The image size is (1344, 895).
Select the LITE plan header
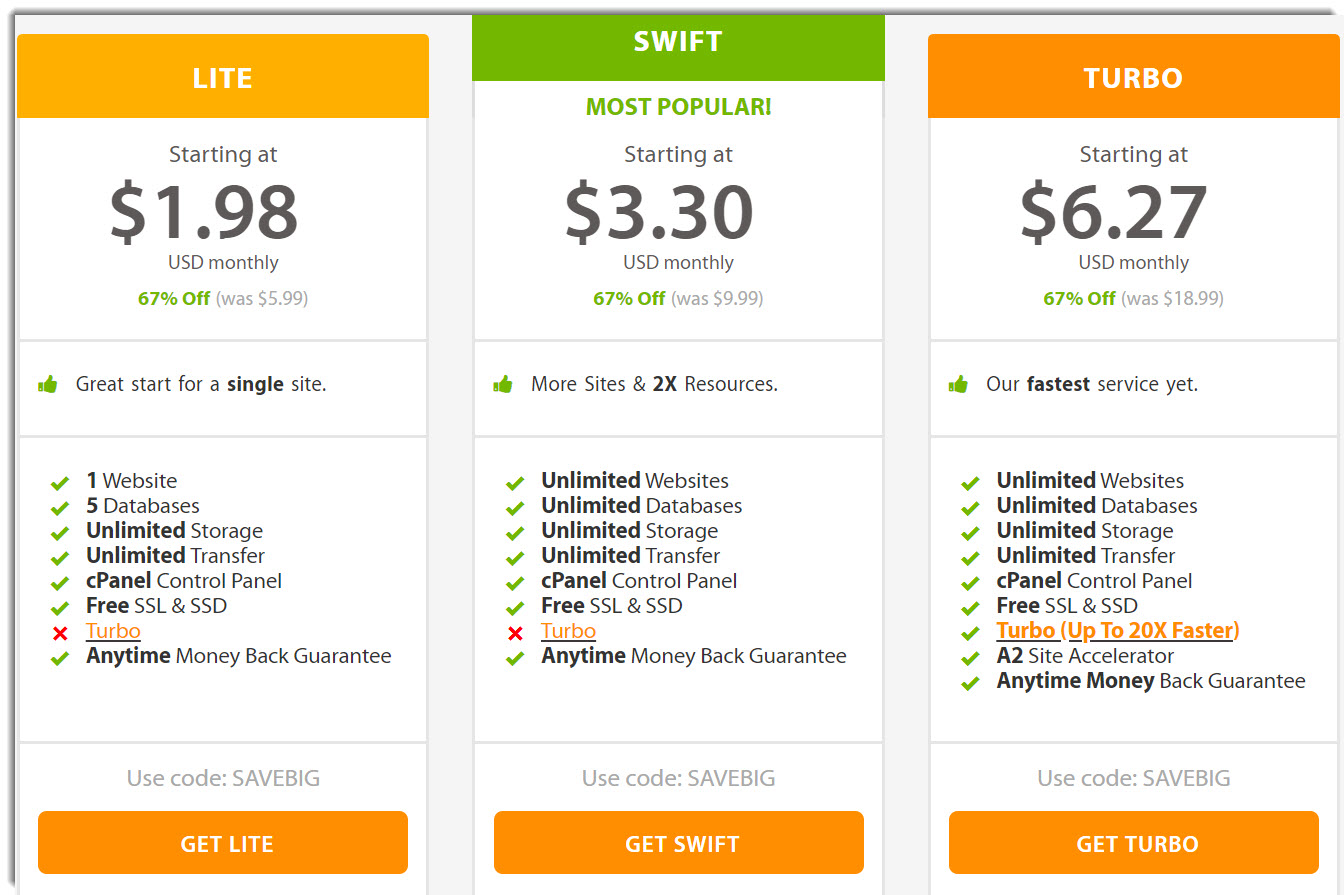[222, 76]
